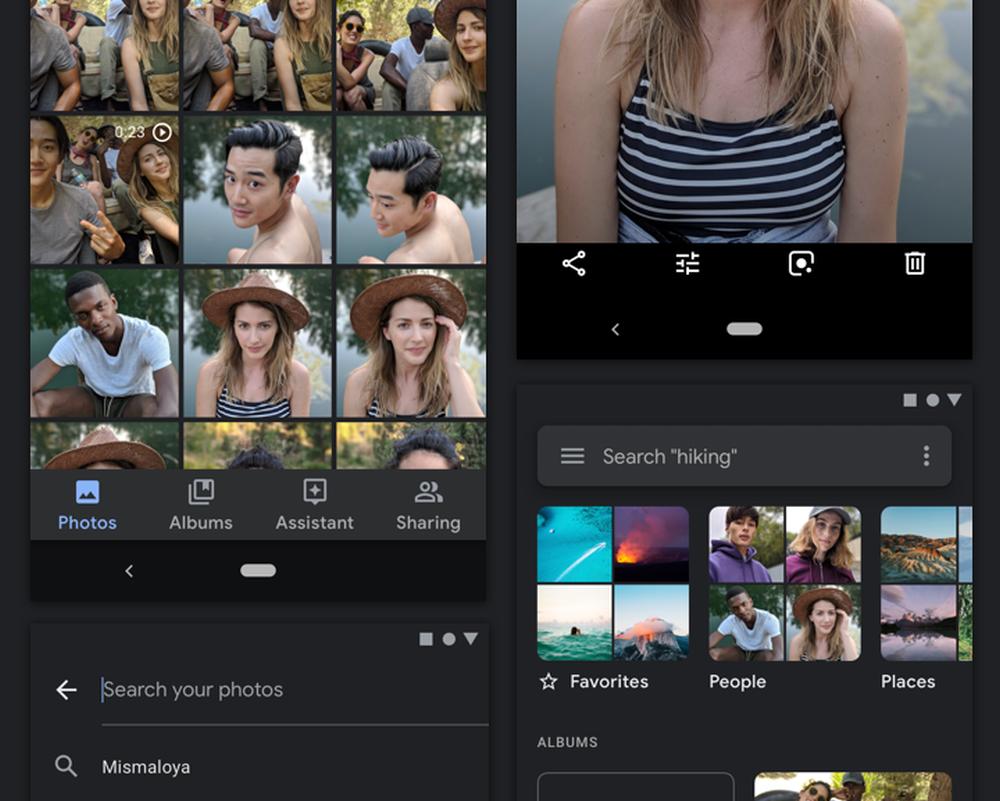Viewport: 1000px width, 801px height.
Task: Click the magnifier icon next to Mismaloya
Action: 67,767
